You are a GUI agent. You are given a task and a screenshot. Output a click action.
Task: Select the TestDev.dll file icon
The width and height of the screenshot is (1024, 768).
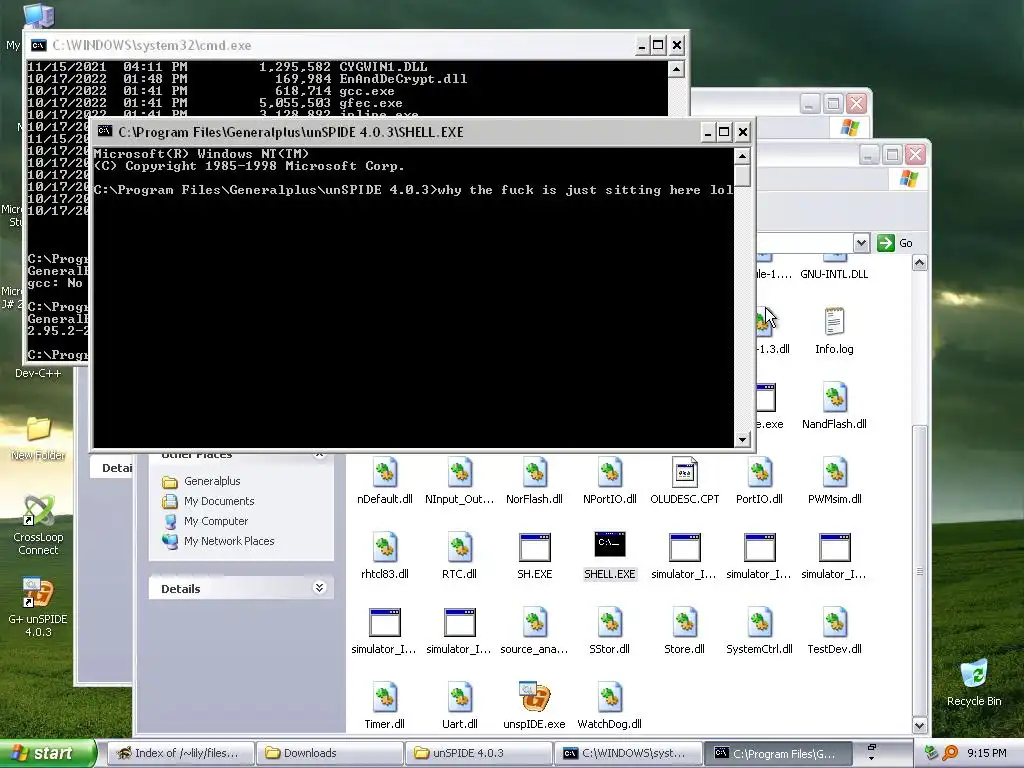pos(835,622)
